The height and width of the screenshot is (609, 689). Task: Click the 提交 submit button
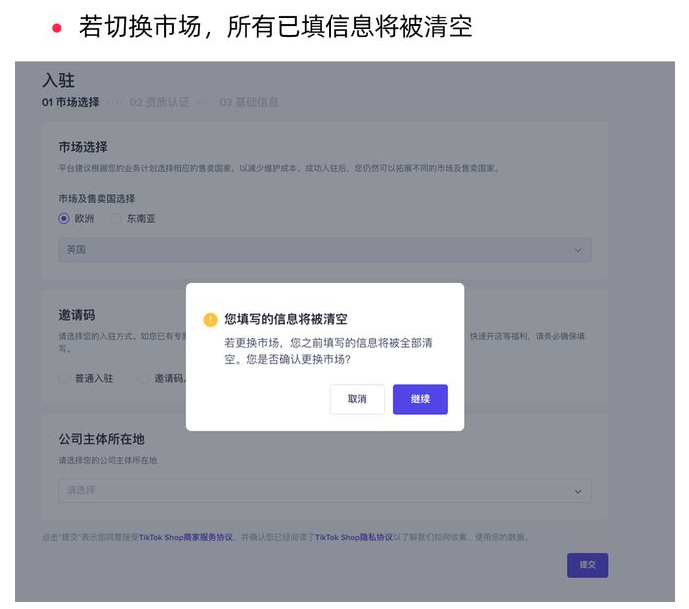pyautogui.click(x=587, y=565)
